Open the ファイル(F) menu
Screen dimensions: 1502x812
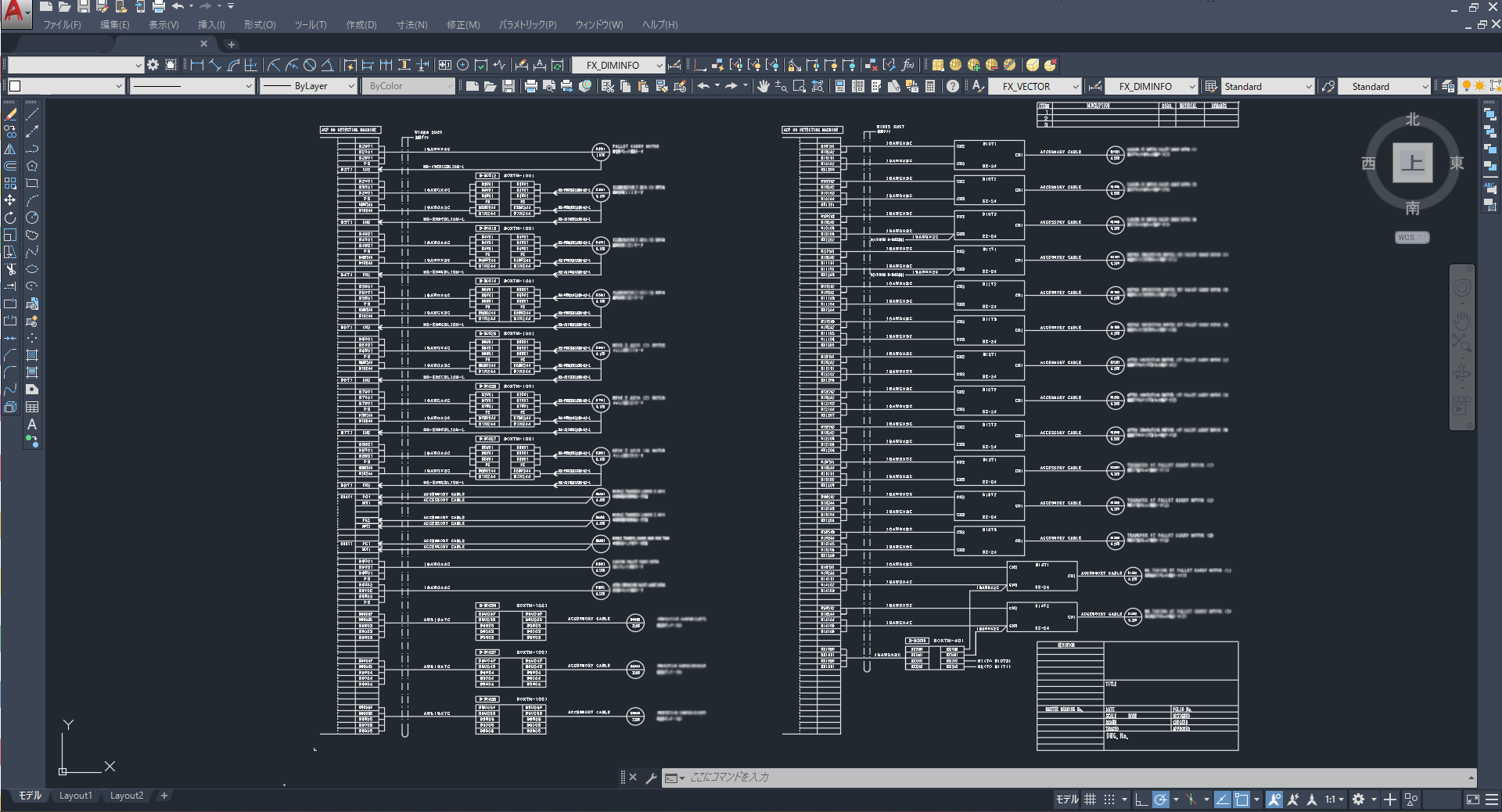pos(62,25)
